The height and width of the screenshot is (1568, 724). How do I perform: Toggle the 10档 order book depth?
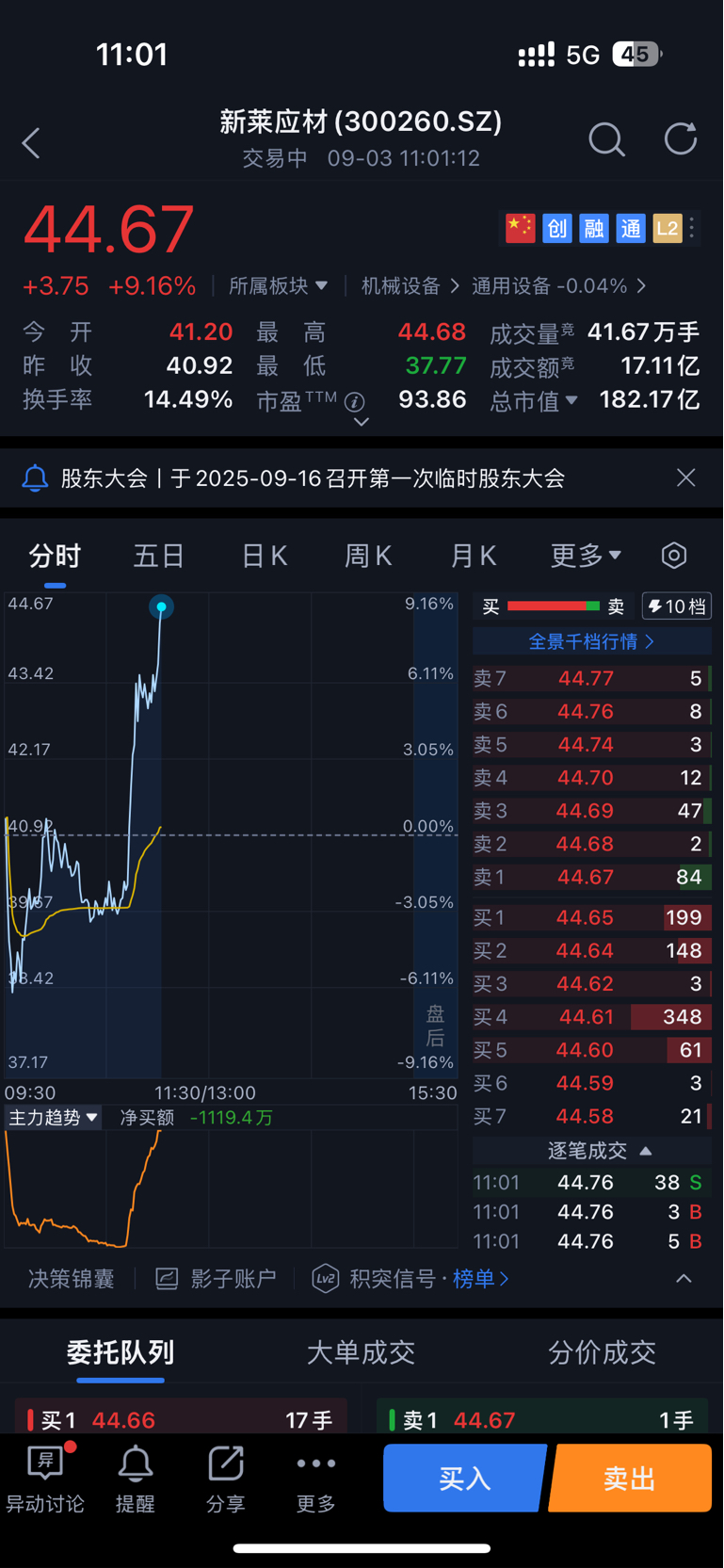[x=677, y=606]
